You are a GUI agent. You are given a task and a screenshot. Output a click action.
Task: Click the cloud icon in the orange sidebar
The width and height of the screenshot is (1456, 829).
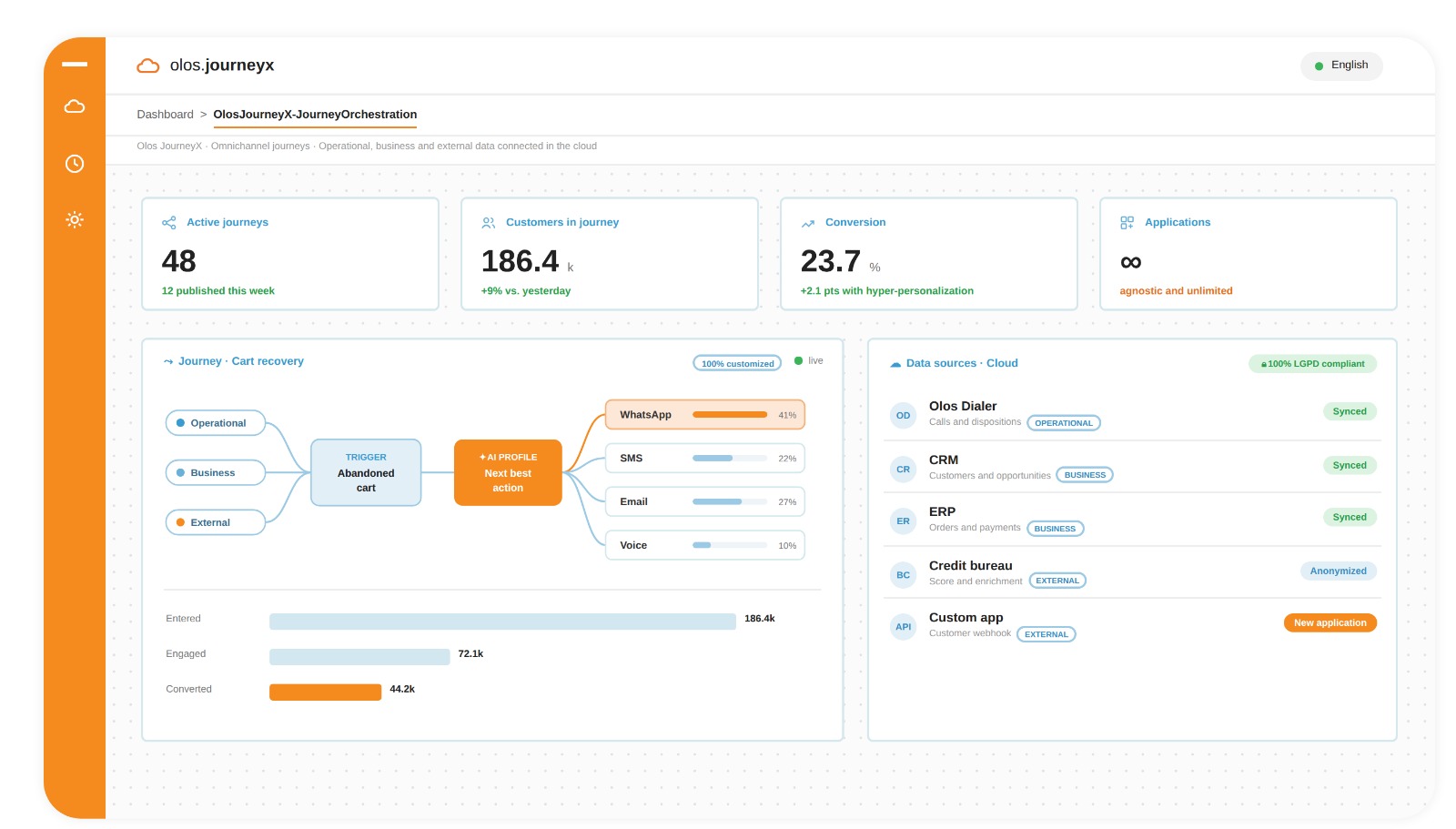pyautogui.click(x=75, y=106)
